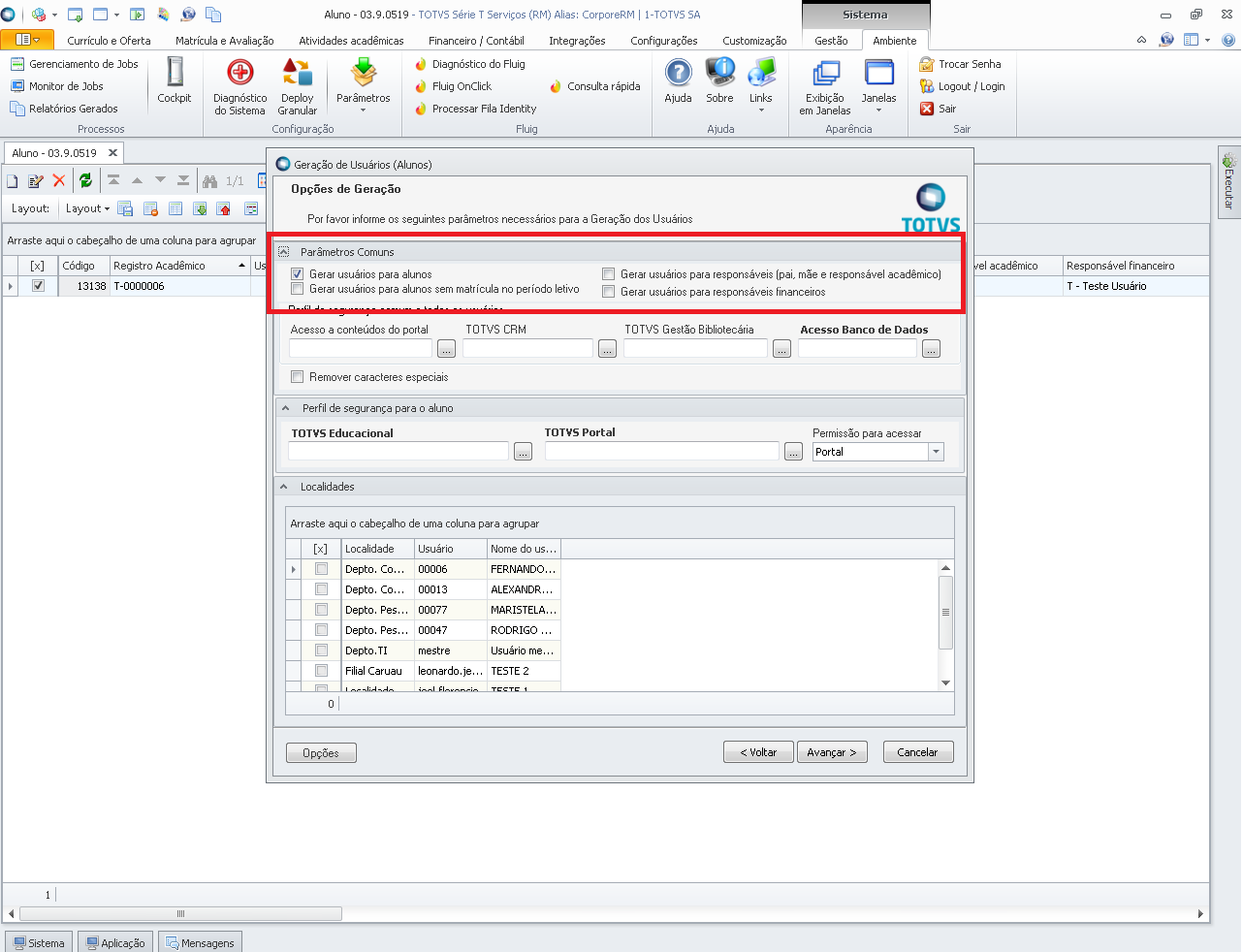Open Consulta rápida
Screen dimensions: 1243x952
pos(594,86)
